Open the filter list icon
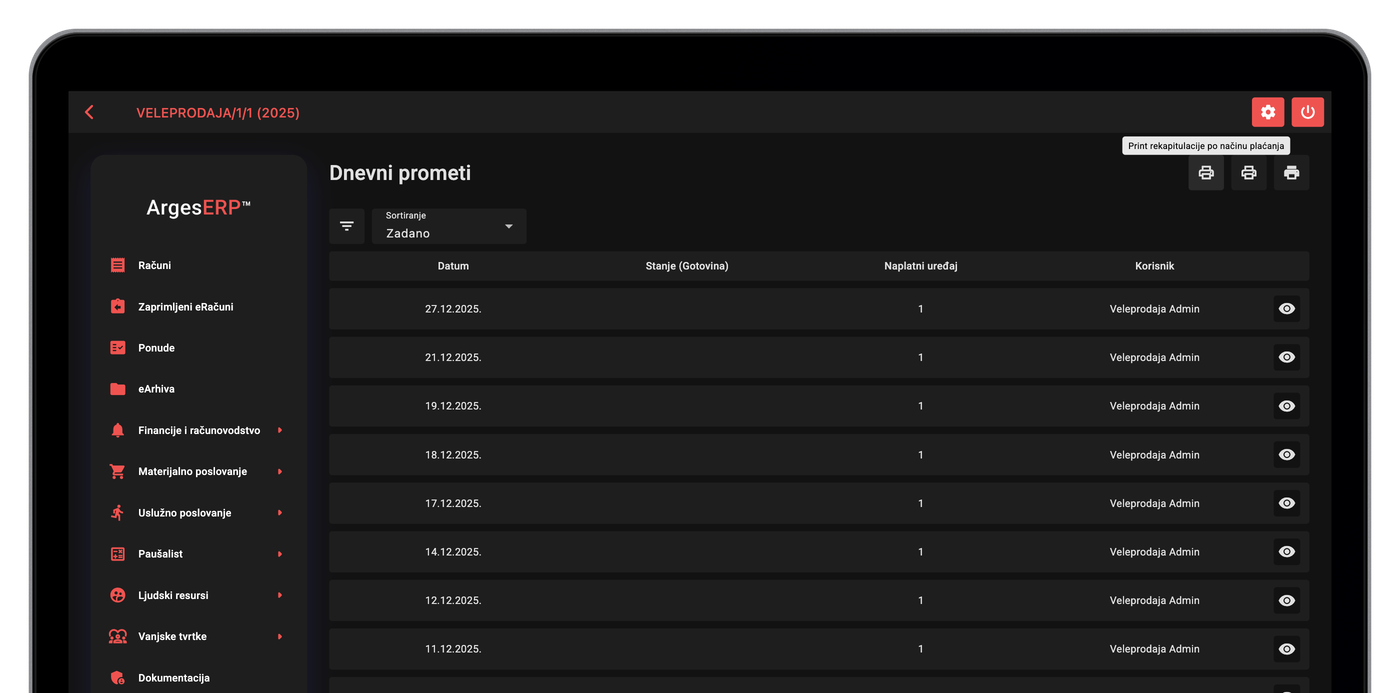1400x693 pixels. tap(347, 226)
